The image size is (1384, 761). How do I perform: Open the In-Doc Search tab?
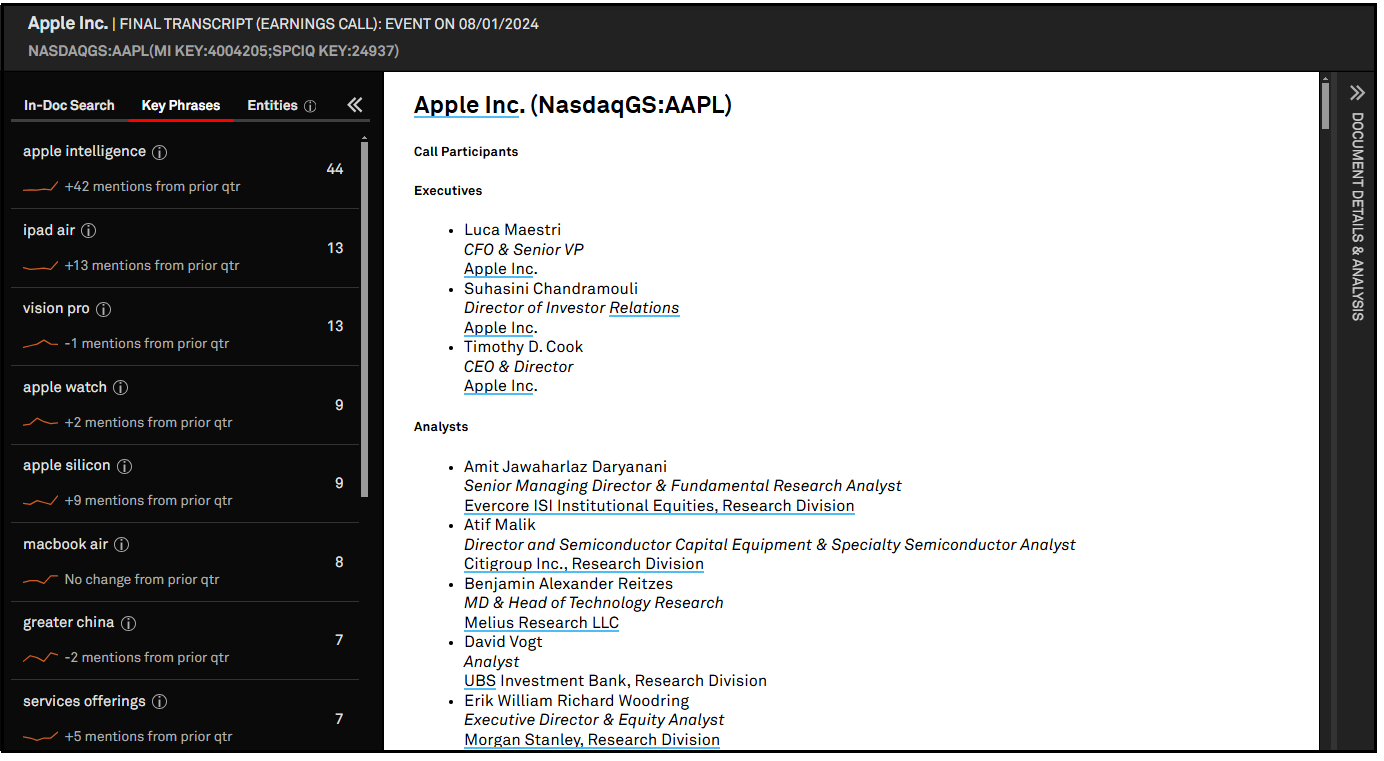[69, 105]
